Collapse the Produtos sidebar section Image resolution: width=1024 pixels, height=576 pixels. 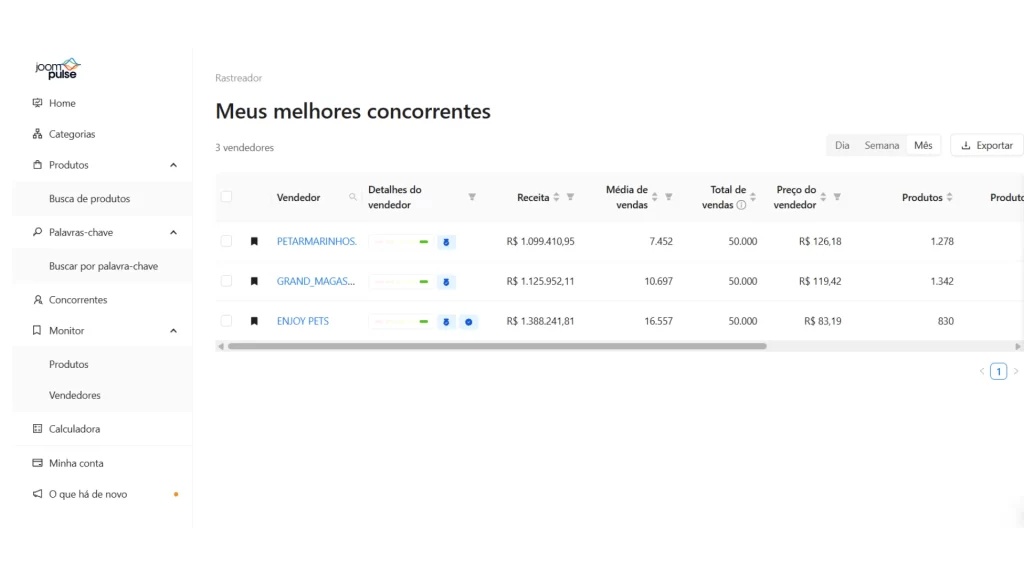click(x=173, y=165)
